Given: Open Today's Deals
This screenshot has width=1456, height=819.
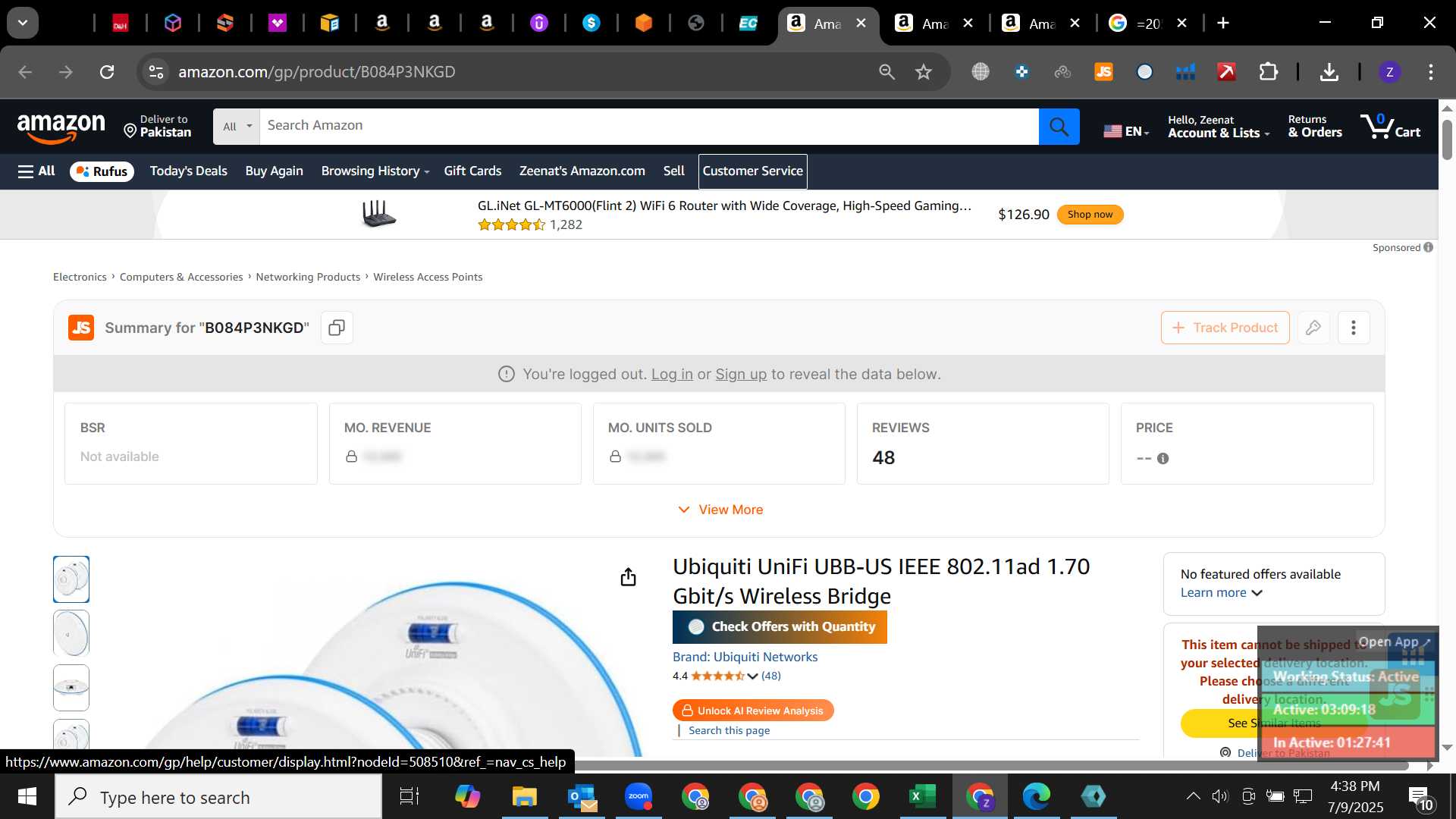Looking at the screenshot, I should [188, 171].
